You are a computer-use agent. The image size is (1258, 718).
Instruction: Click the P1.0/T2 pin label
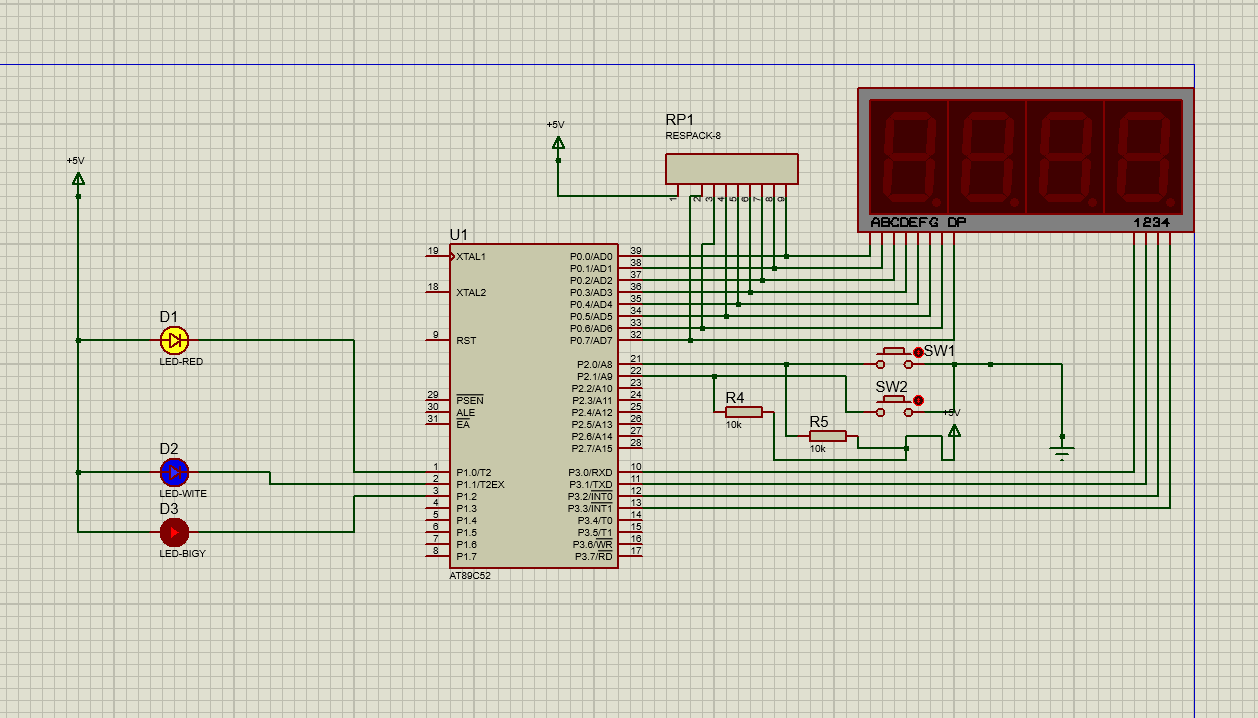point(474,473)
